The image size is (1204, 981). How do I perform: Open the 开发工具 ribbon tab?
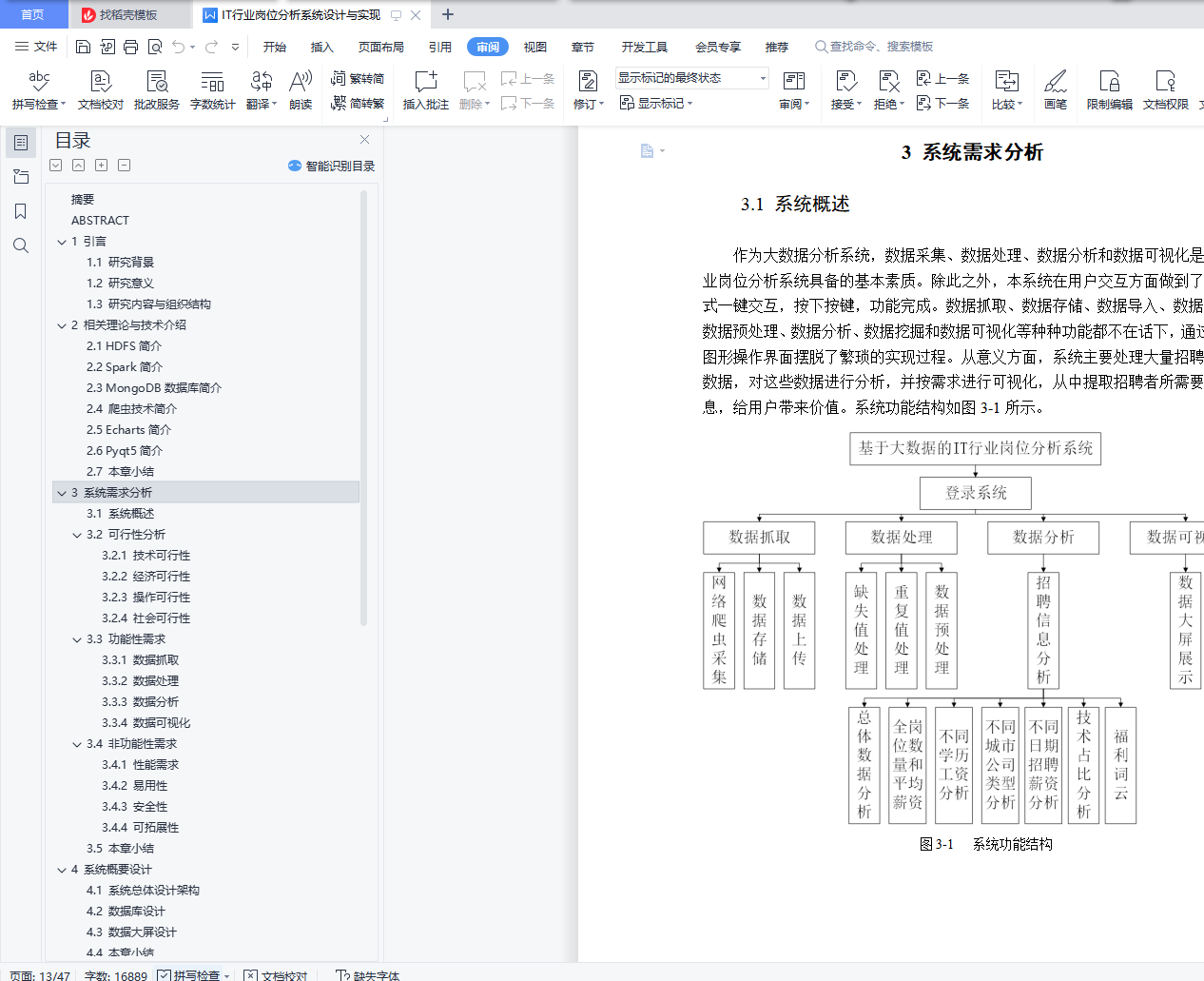[x=645, y=47]
